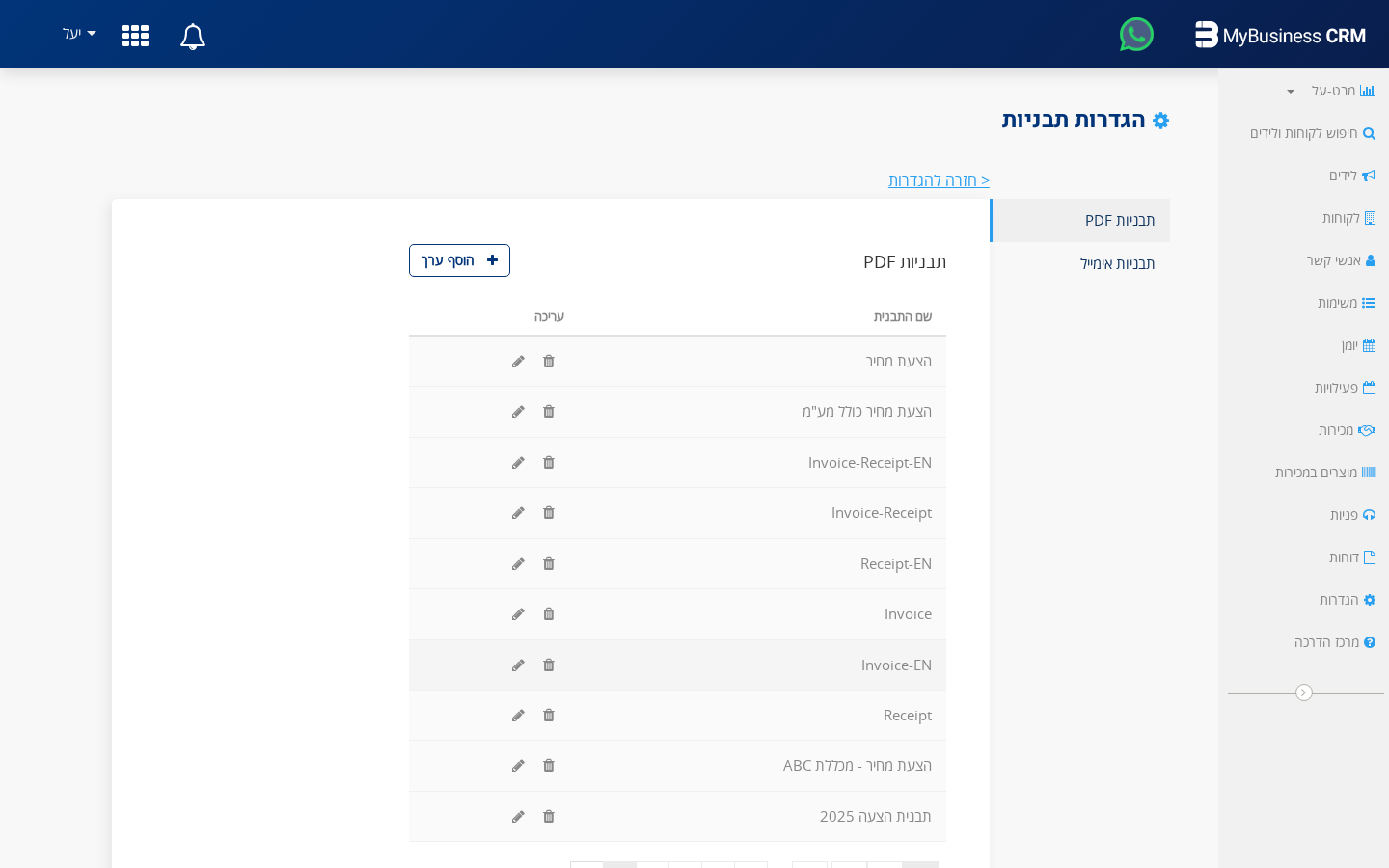Open the יעל user menu dropdown
Image resolution: width=1389 pixels, height=868 pixels.
point(77,33)
